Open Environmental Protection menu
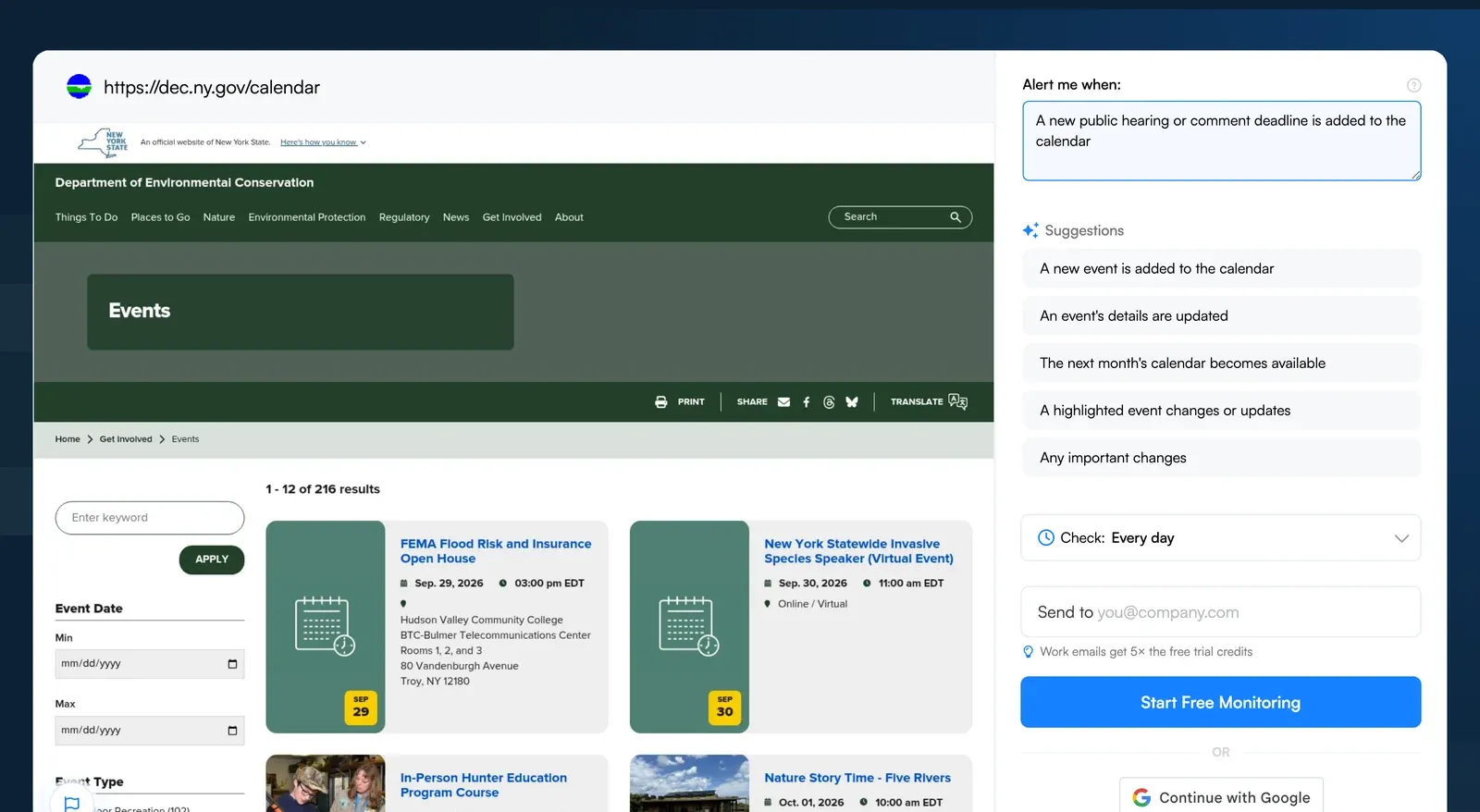The height and width of the screenshot is (812, 1480). [x=307, y=217]
